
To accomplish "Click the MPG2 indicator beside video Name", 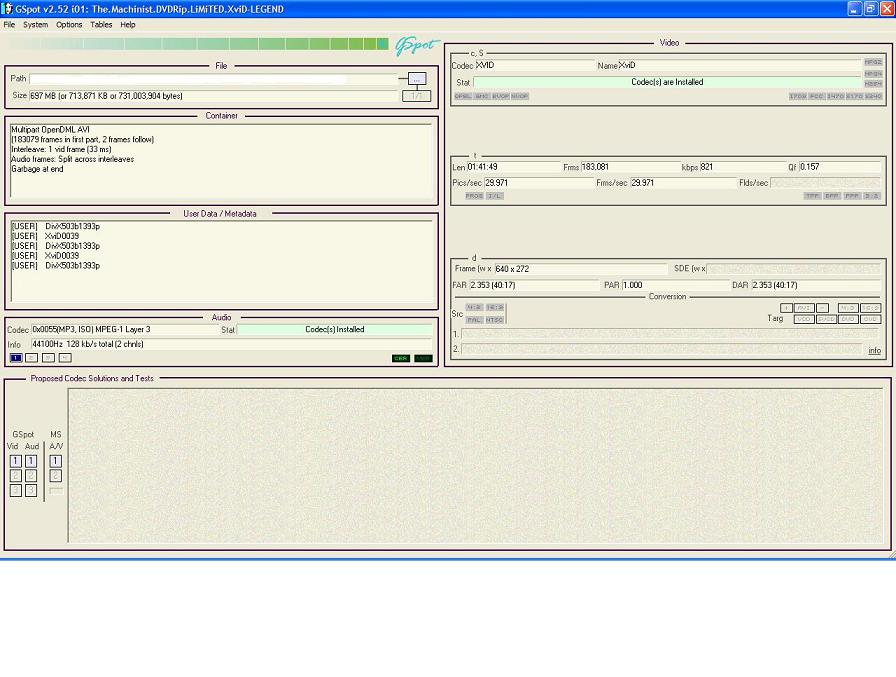I will [873, 62].
